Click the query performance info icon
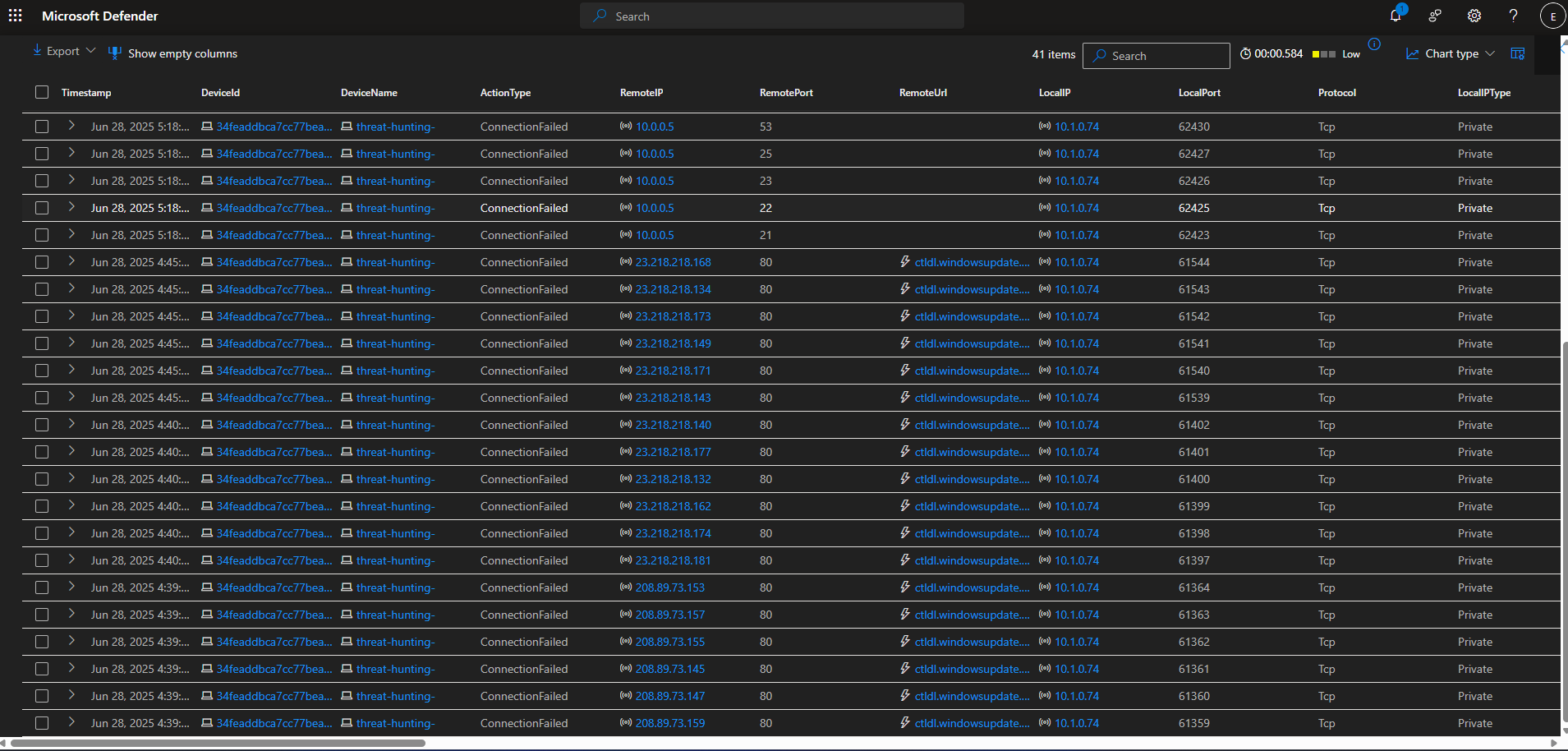Screen dimensions: 1568x751 tap(1374, 44)
